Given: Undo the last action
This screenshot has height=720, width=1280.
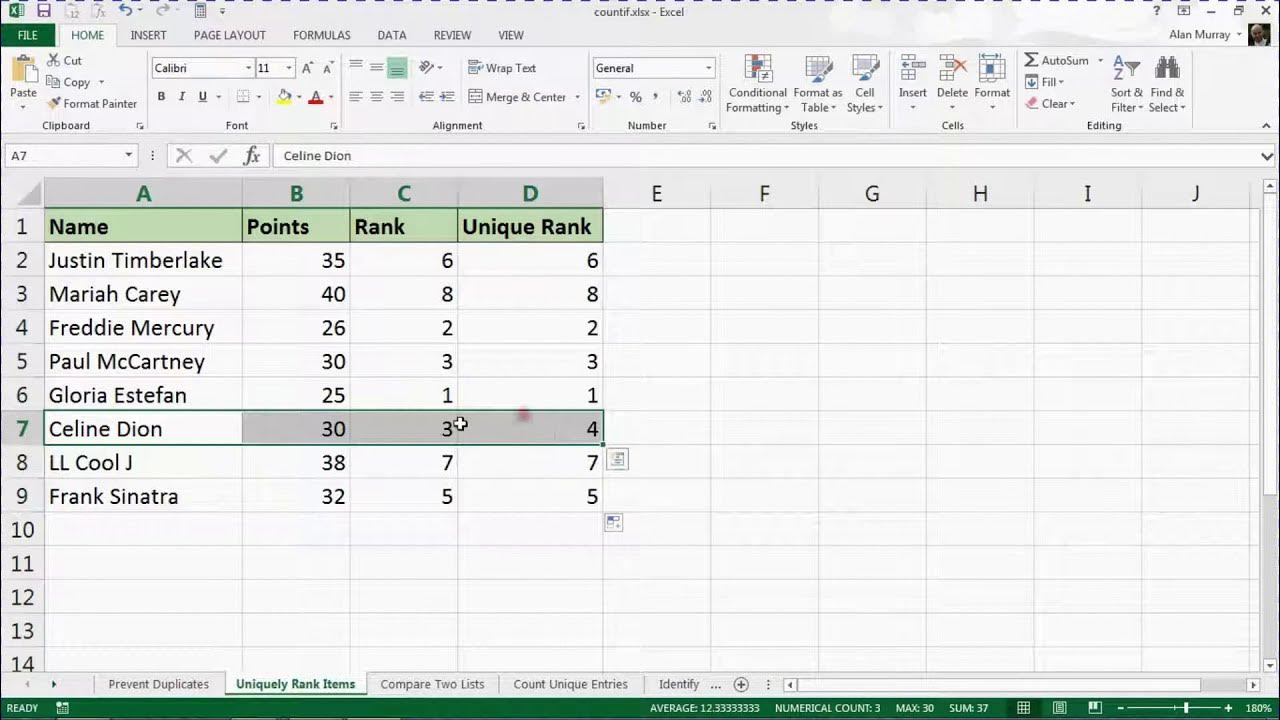Looking at the screenshot, I should [x=124, y=10].
